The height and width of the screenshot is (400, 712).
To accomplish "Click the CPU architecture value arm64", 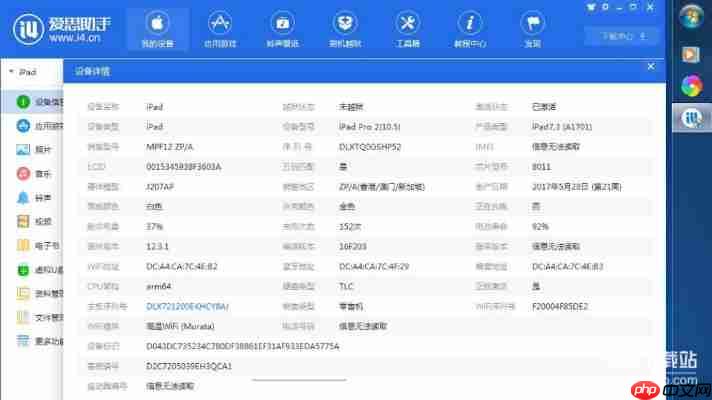I will coord(158,286).
